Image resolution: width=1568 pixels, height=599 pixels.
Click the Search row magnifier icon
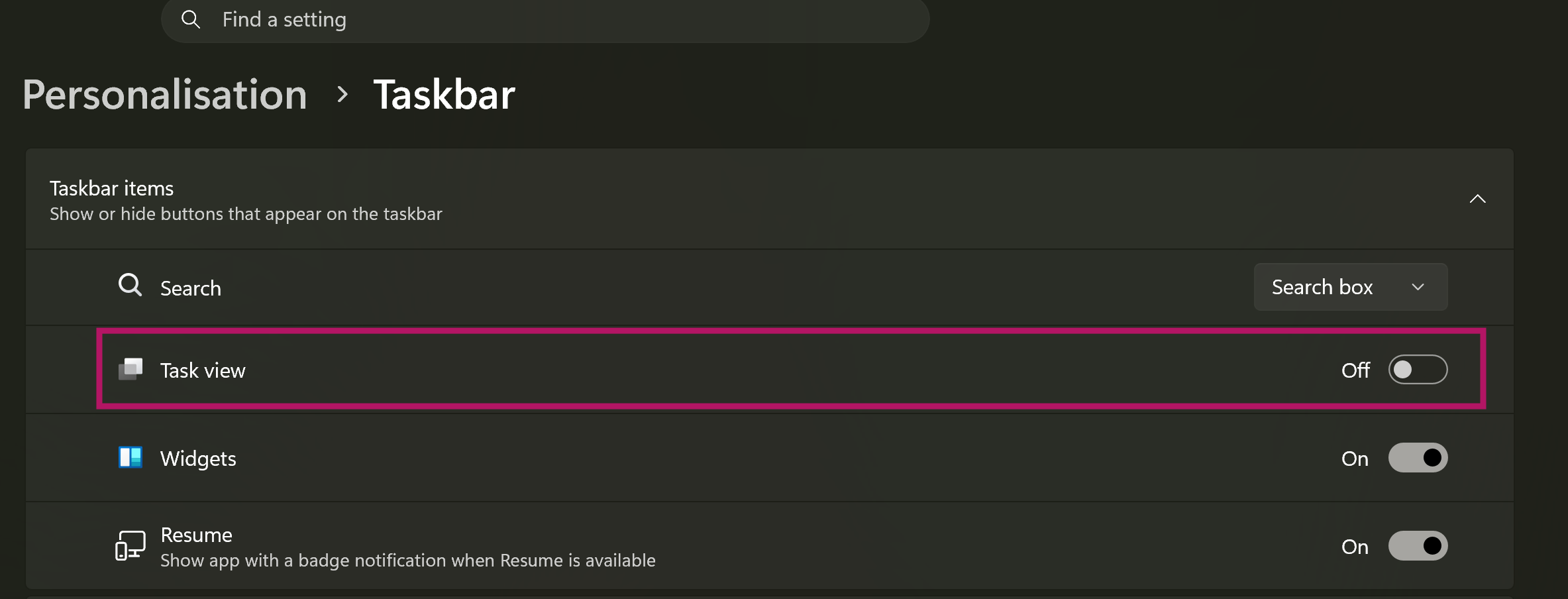(x=130, y=286)
